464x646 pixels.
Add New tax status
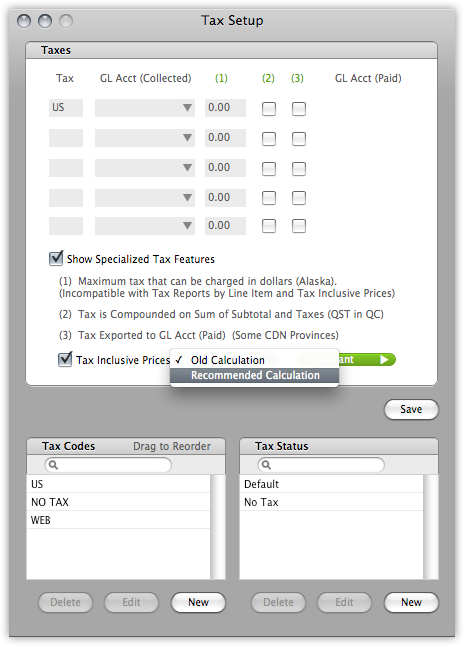pyautogui.click(x=411, y=602)
